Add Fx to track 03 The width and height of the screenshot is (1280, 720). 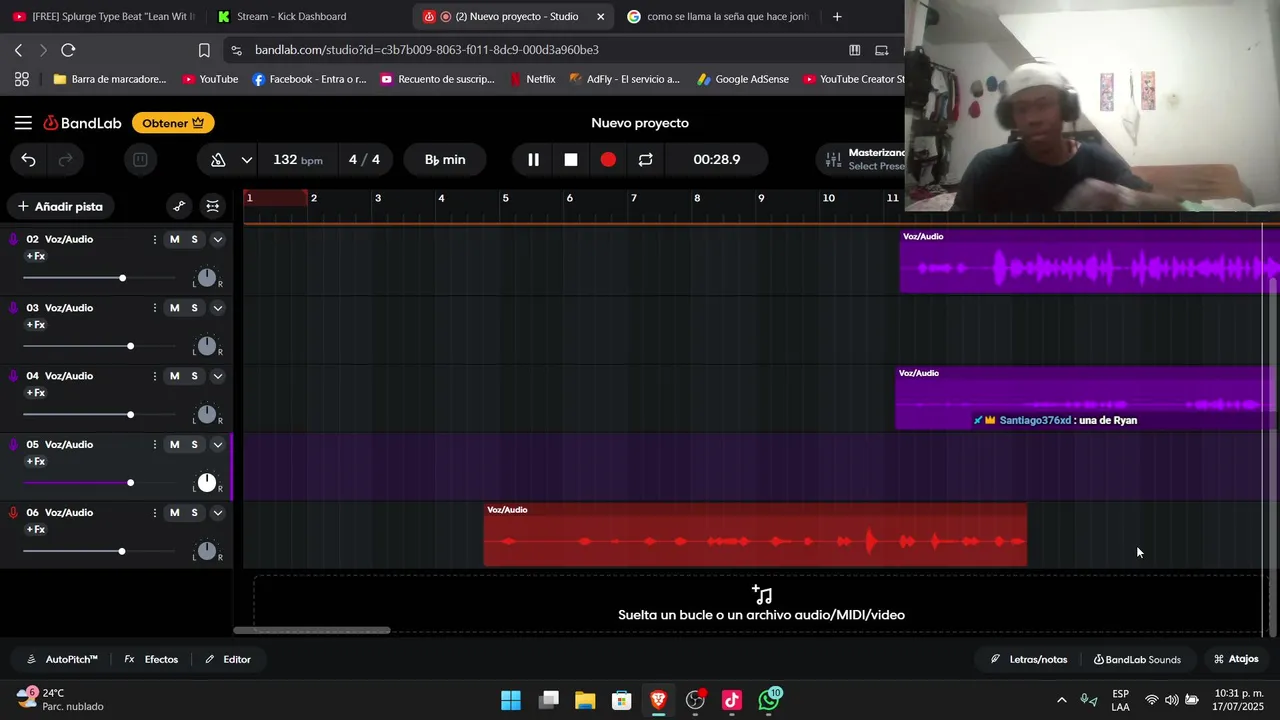click(35, 325)
